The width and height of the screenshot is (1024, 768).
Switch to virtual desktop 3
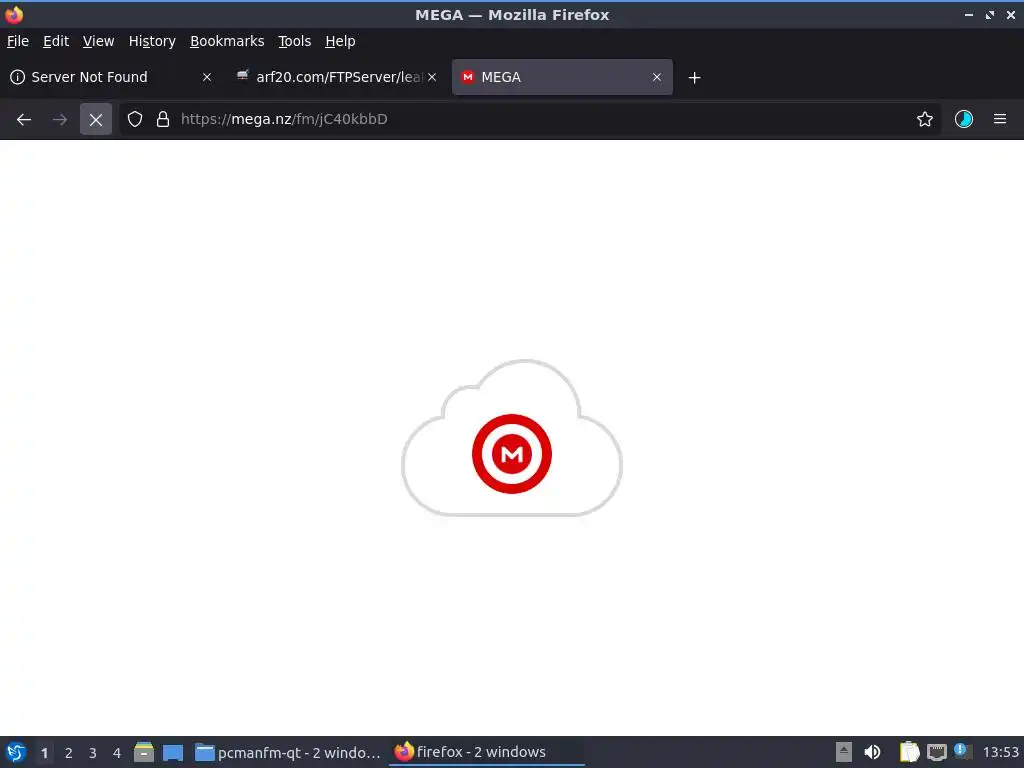pos(93,753)
